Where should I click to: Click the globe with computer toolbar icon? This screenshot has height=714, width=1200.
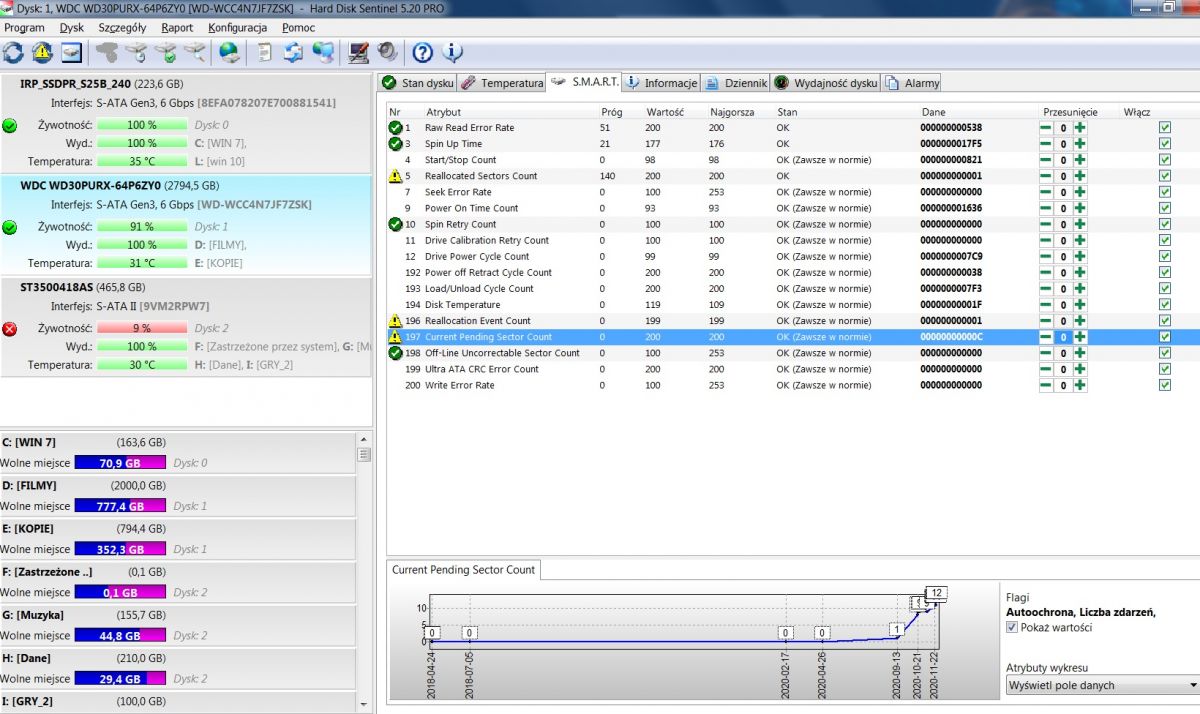(323, 52)
